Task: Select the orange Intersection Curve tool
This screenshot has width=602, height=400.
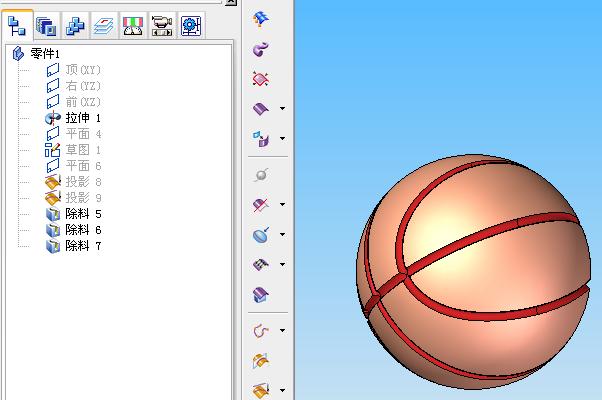Action: point(261,361)
